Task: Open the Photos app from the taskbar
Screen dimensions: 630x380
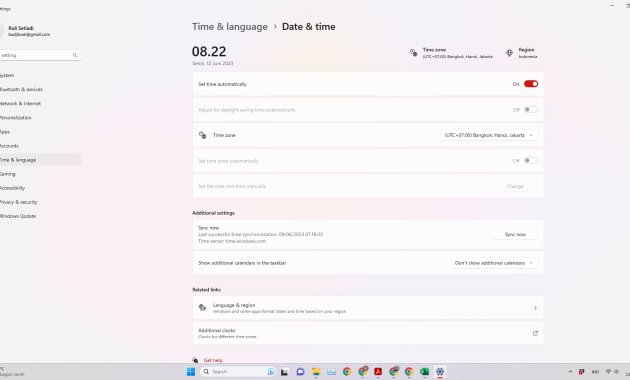Action: [331, 372]
